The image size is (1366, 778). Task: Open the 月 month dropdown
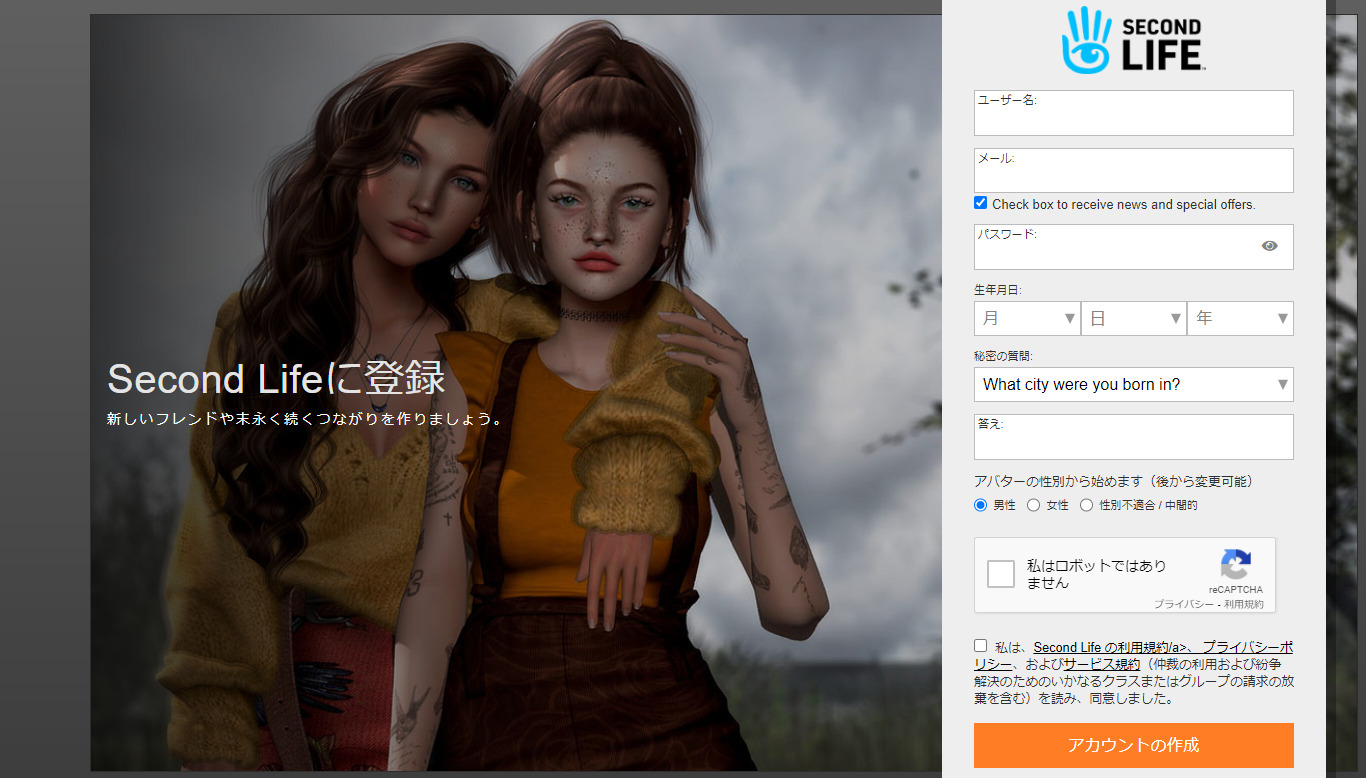pos(1027,318)
